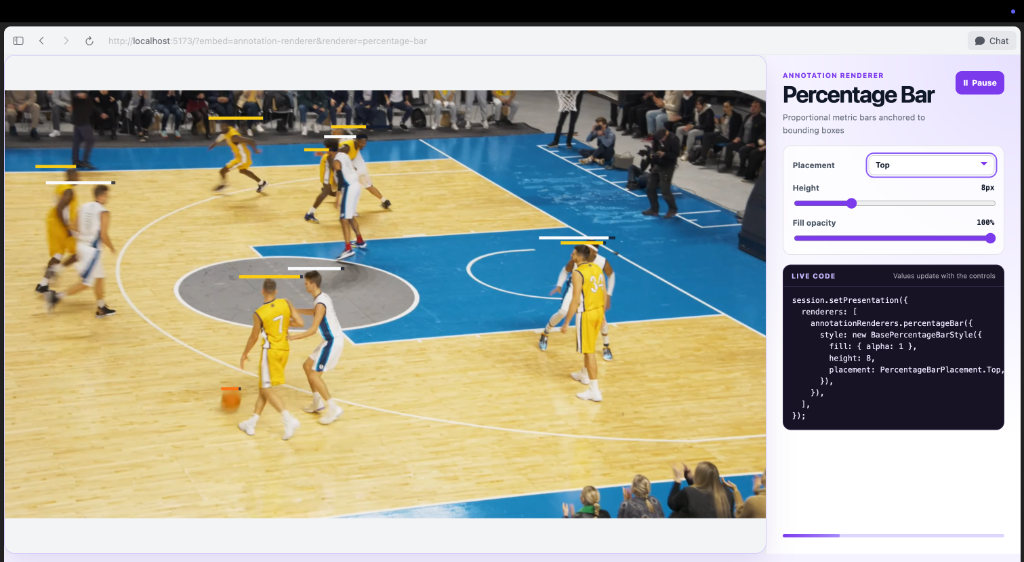The width and height of the screenshot is (1024, 562).
Task: Click the 'Values update with the controls' note
Action: [x=944, y=276]
